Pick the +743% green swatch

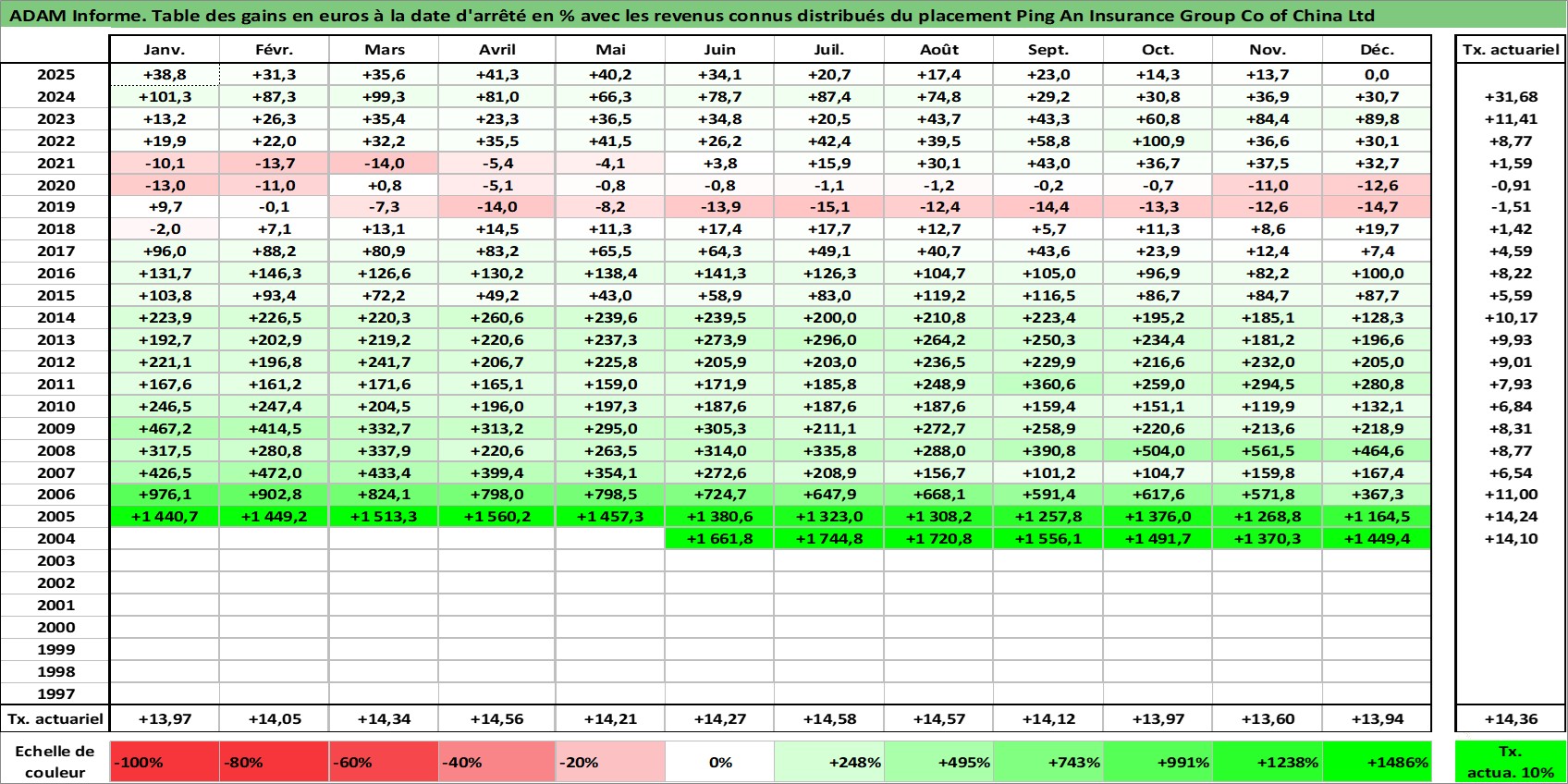(1048, 762)
